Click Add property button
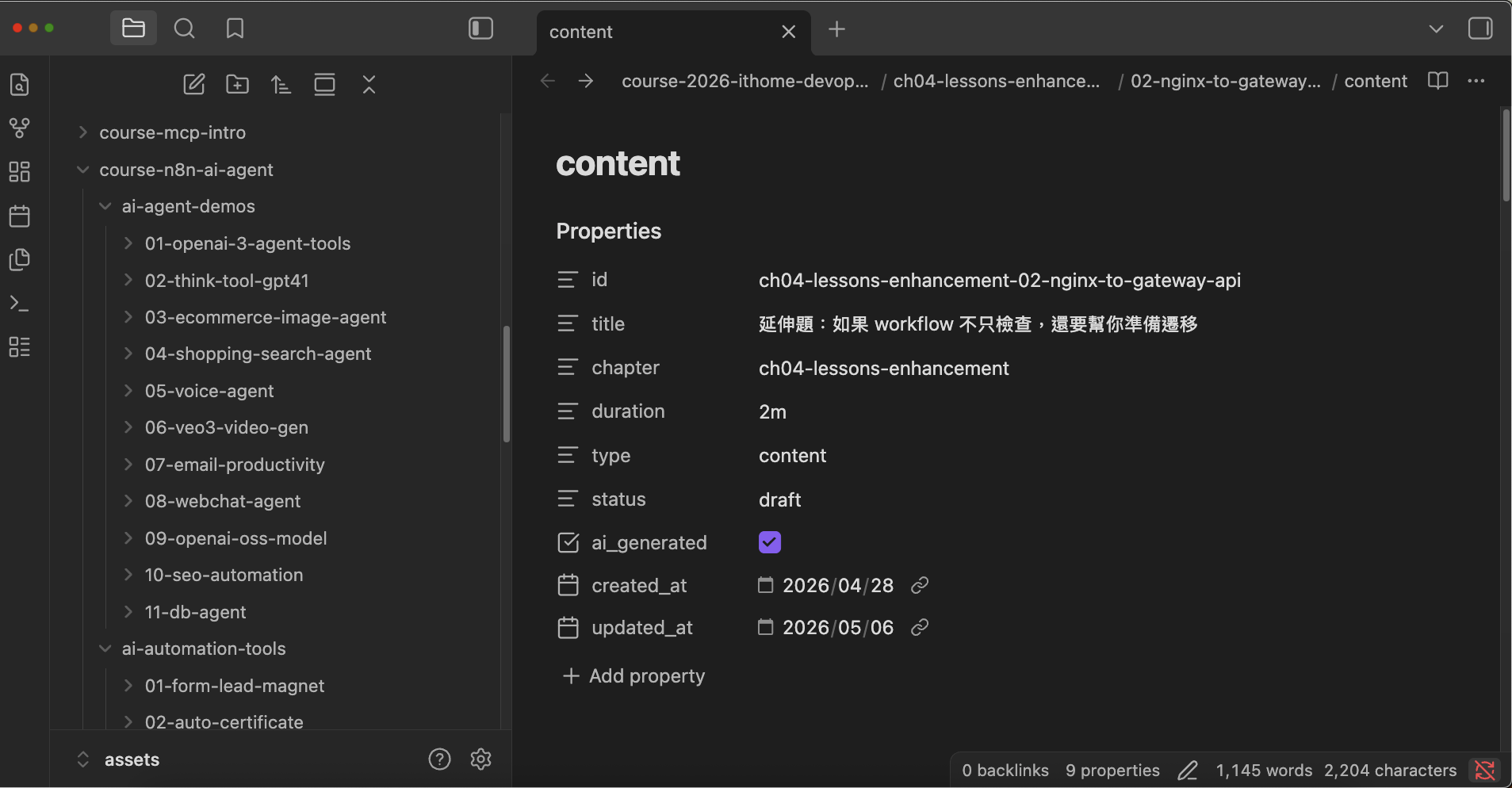1512x788 pixels. coord(634,675)
